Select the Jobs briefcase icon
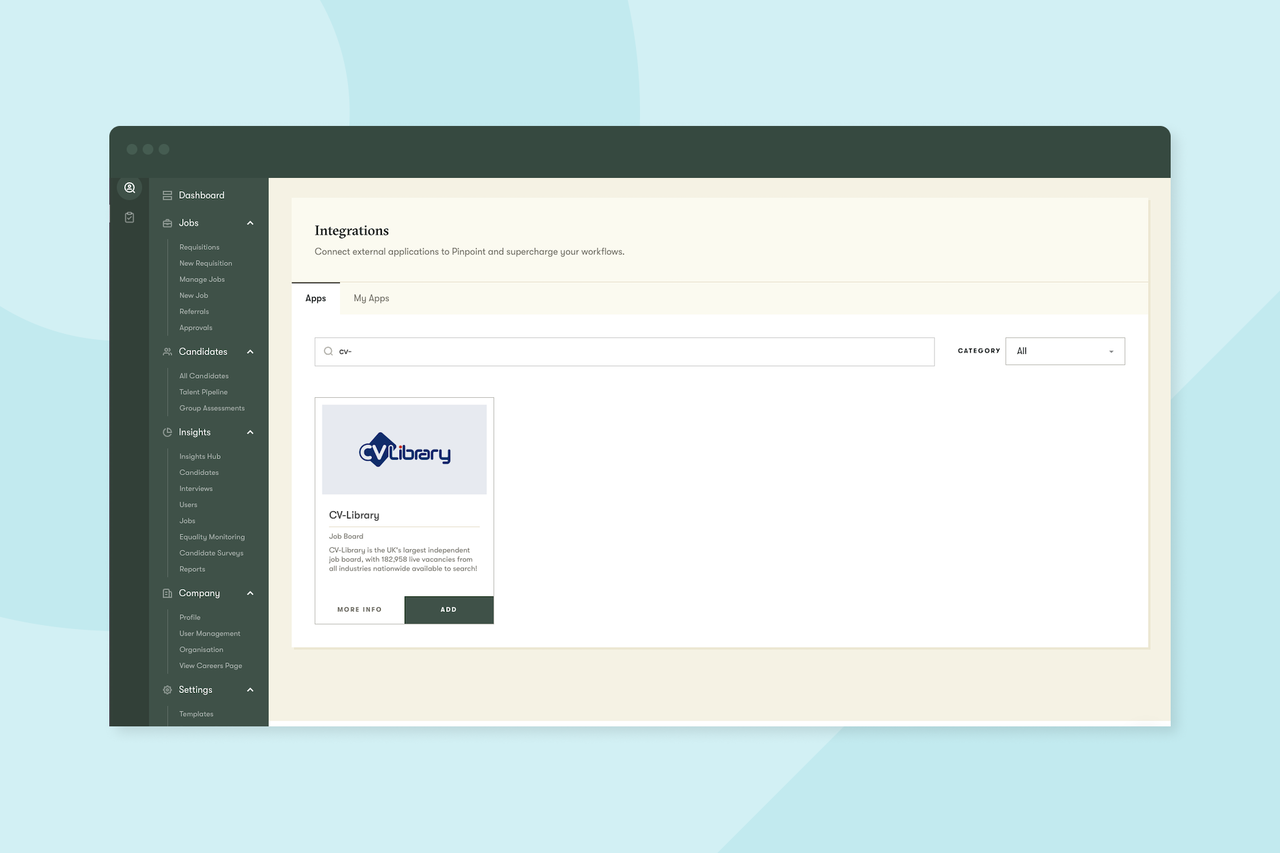Screen dimensions: 1280x853 point(166,222)
